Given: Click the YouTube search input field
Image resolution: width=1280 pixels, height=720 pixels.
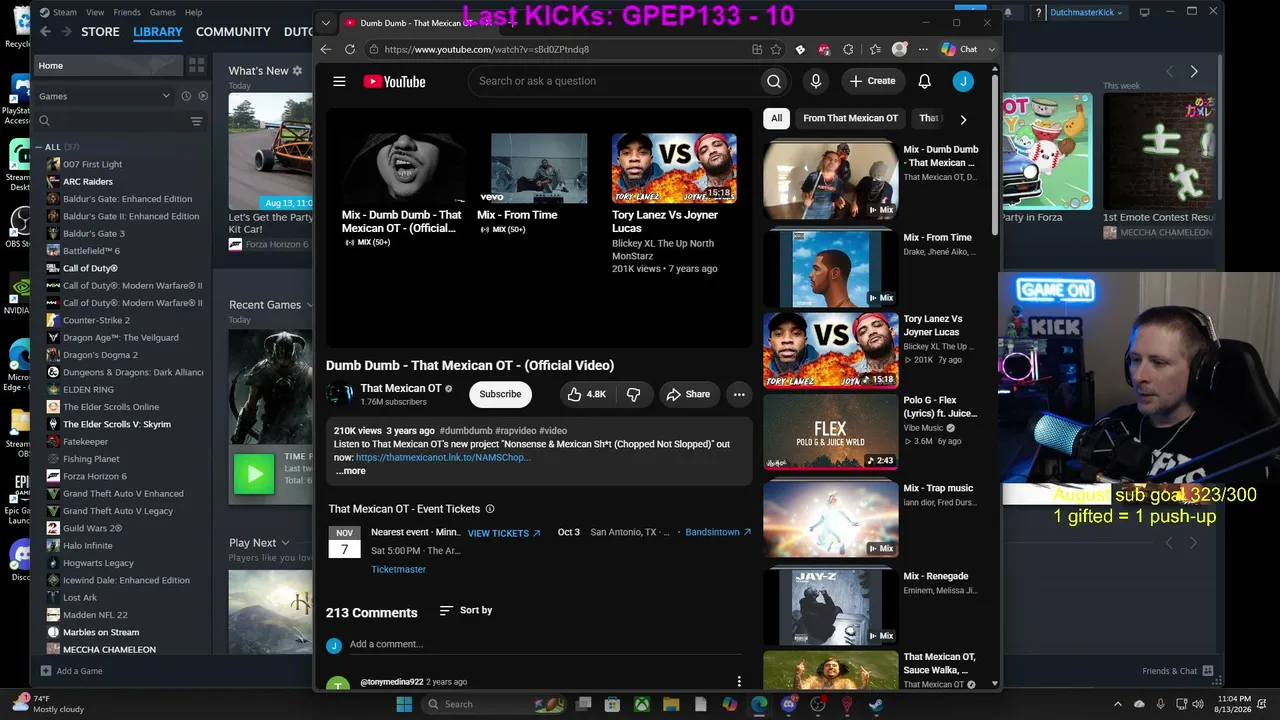Looking at the screenshot, I should click(x=613, y=81).
